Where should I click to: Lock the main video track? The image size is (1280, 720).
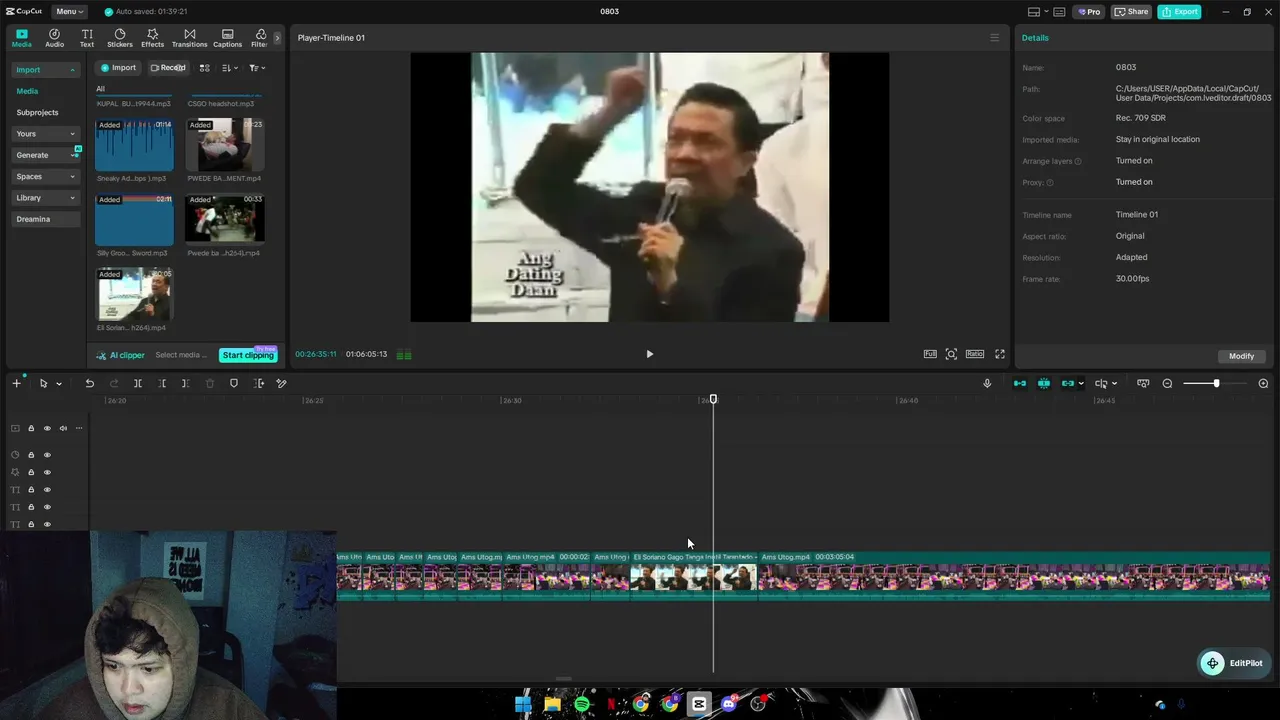31,428
